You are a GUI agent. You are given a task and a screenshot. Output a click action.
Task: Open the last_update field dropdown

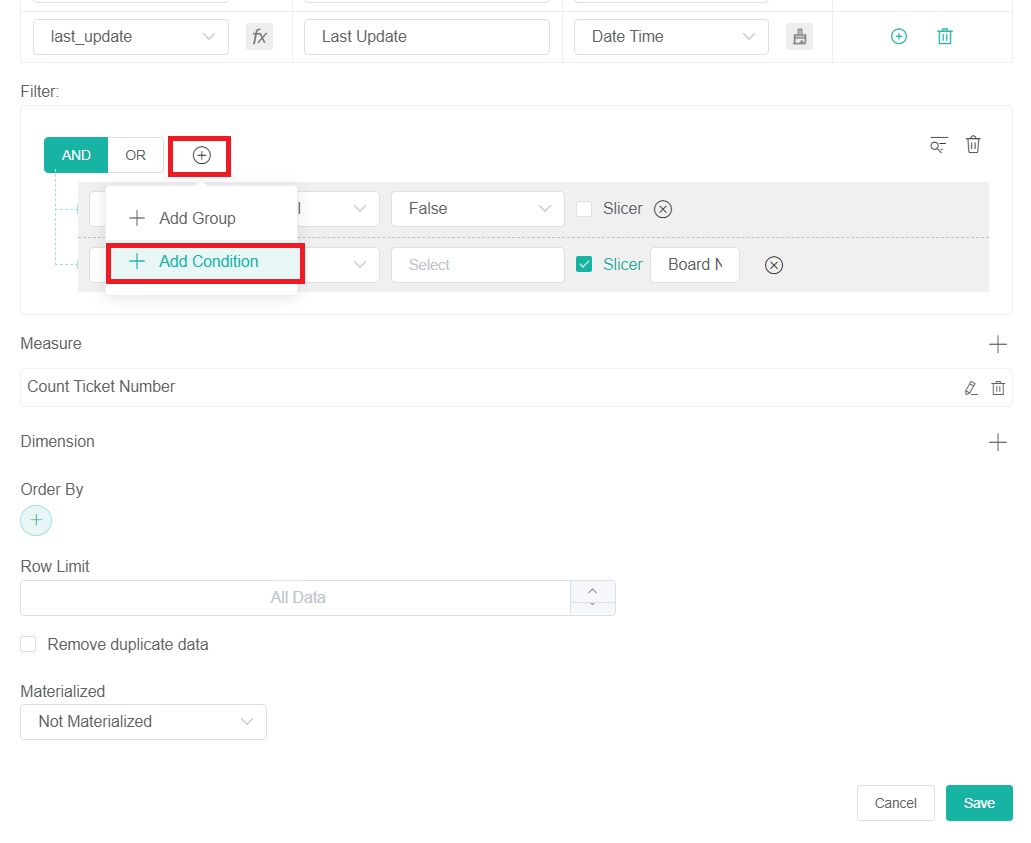tap(130, 36)
